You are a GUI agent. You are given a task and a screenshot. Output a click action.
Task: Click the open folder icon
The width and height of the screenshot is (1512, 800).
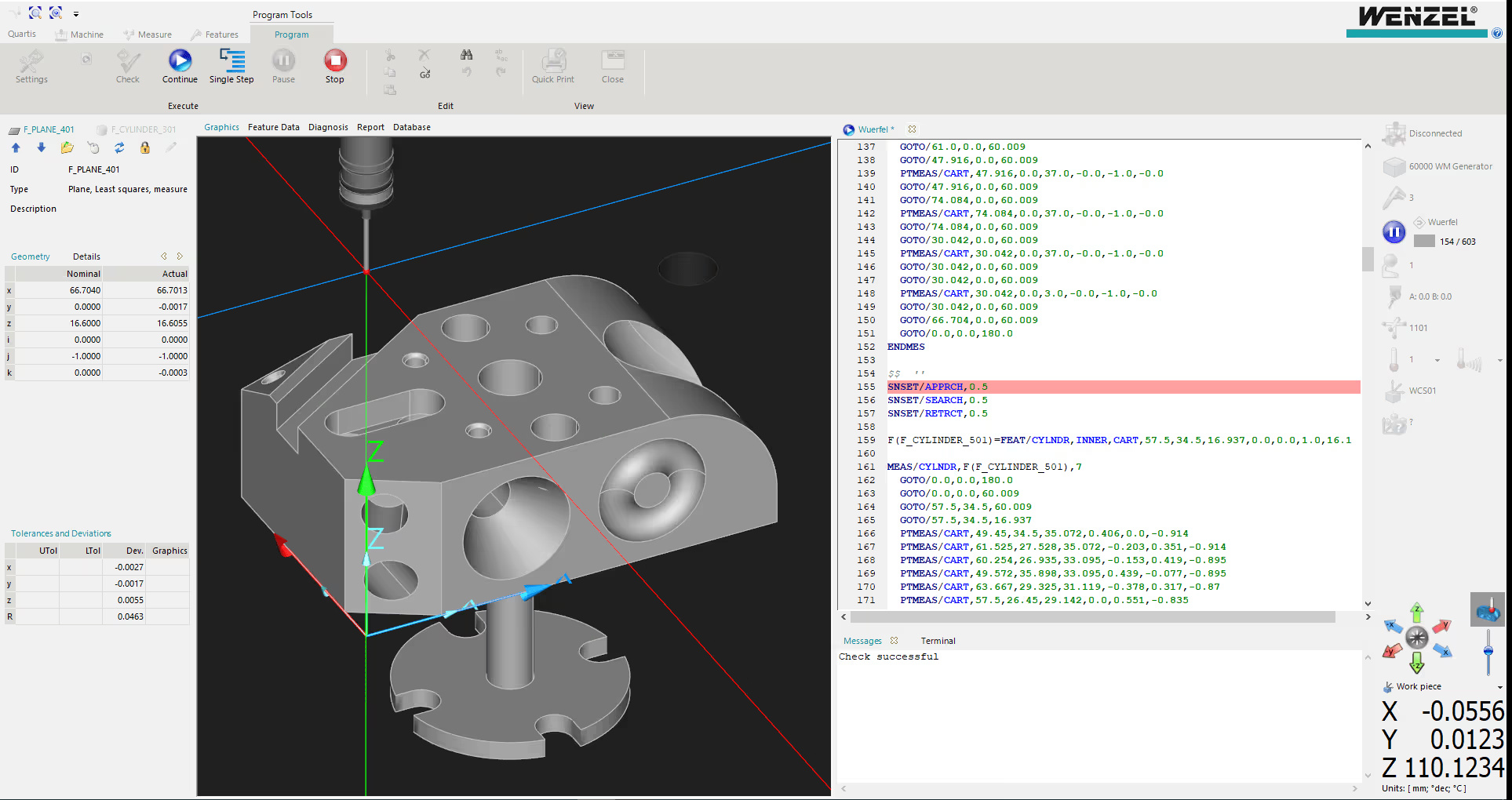click(x=67, y=147)
